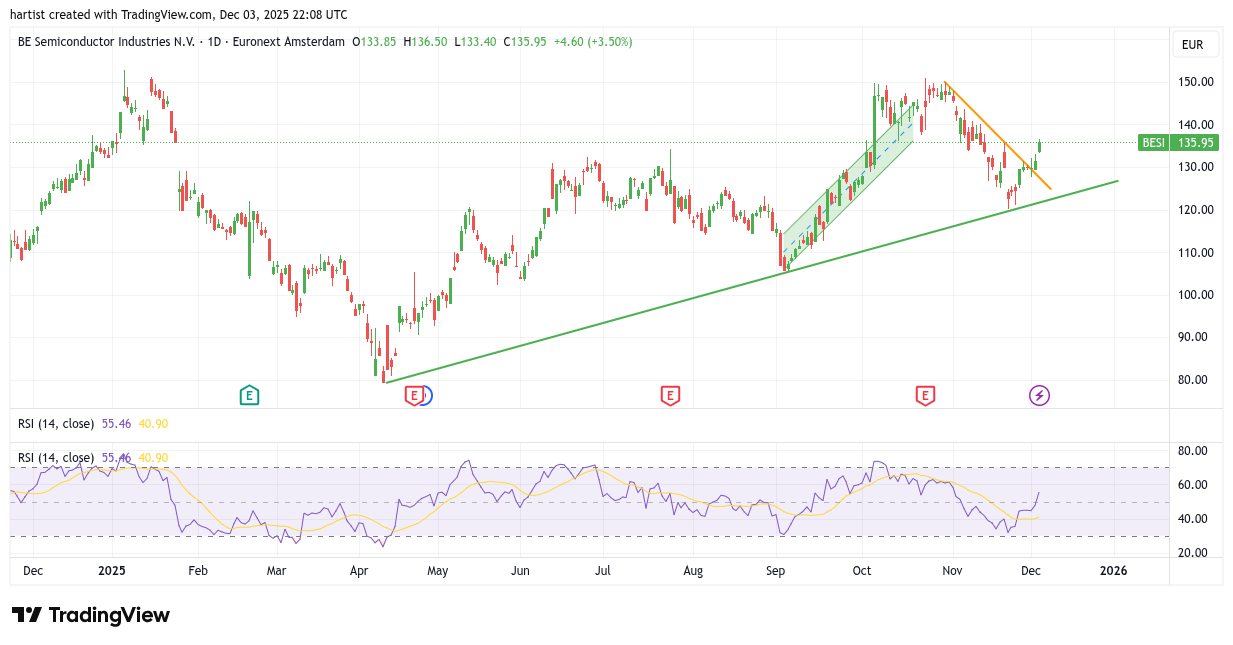The height and width of the screenshot is (645, 1233).
Task: Click the 2025 label on time axis
Action: (x=111, y=571)
